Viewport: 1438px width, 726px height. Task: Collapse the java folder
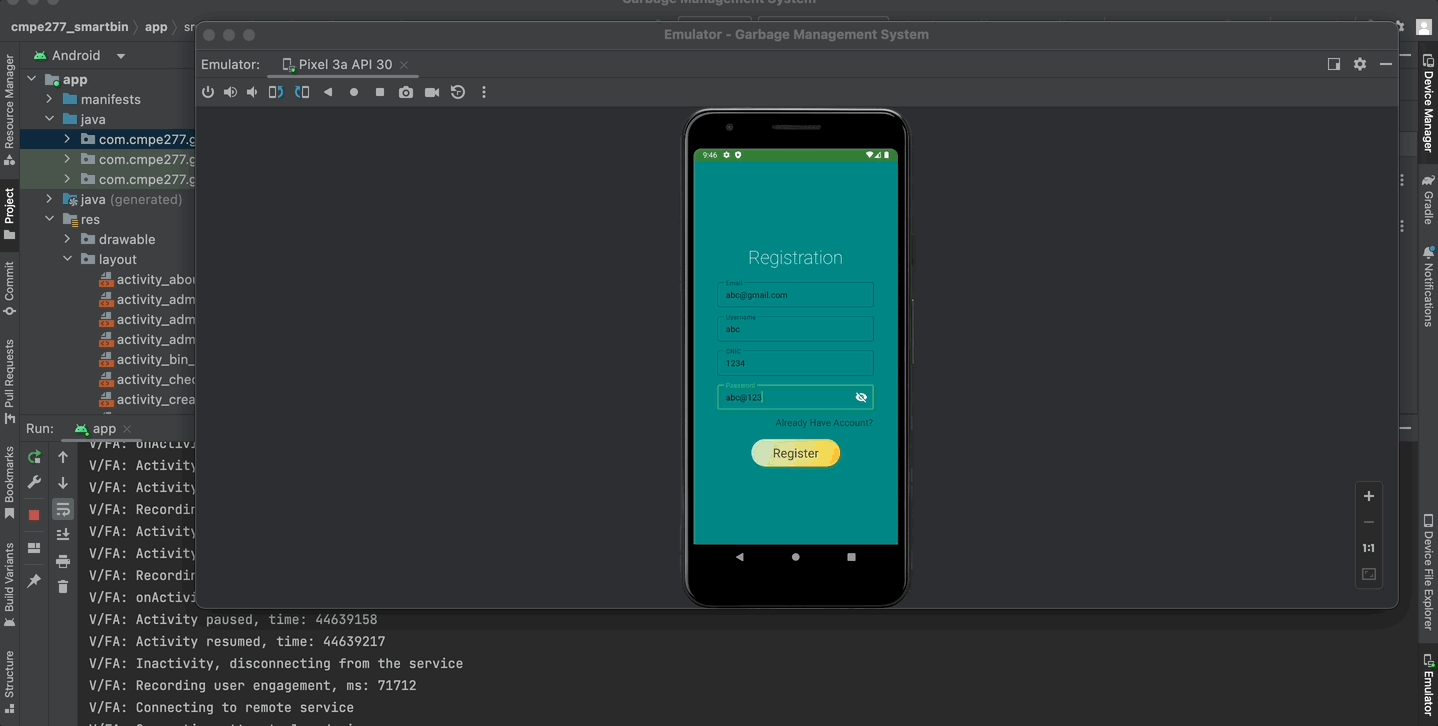click(x=49, y=119)
